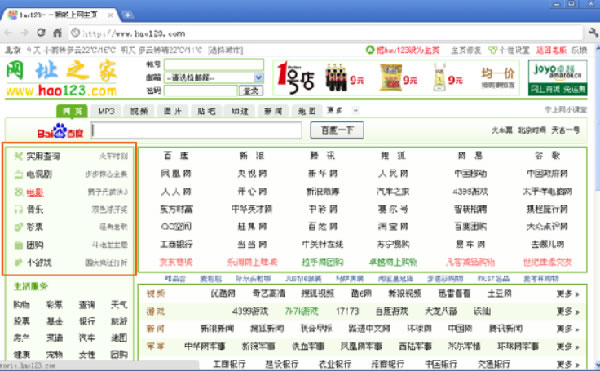Click the 电影 film reel icon
The width and height of the screenshot is (600, 371).
tap(18, 192)
